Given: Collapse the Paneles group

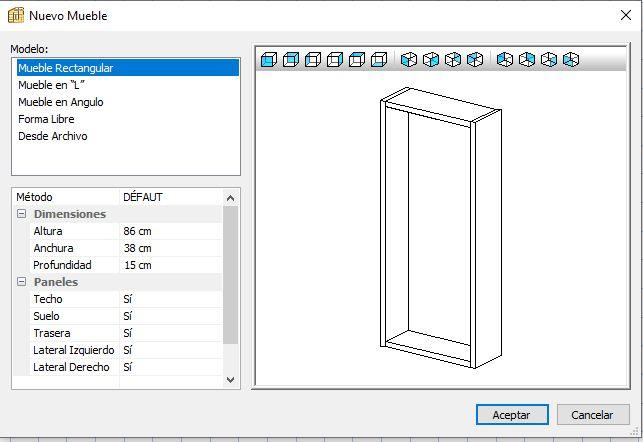Looking at the screenshot, I should tap(21, 282).
